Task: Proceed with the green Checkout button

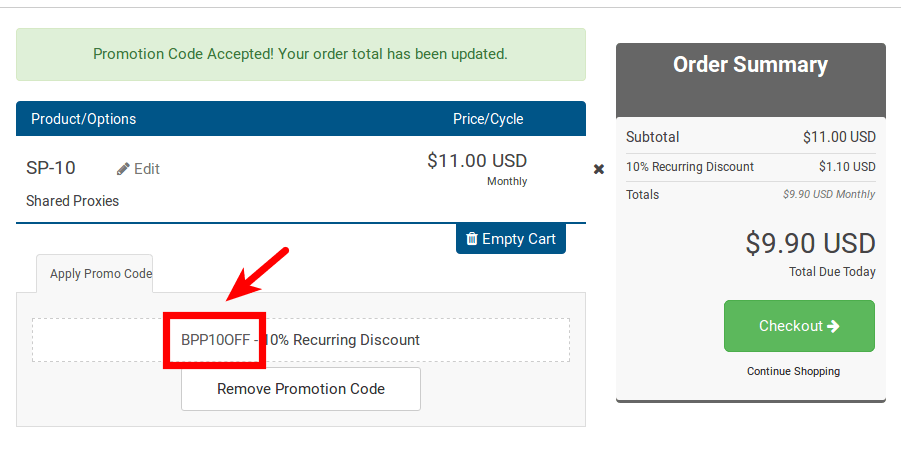Action: click(799, 326)
